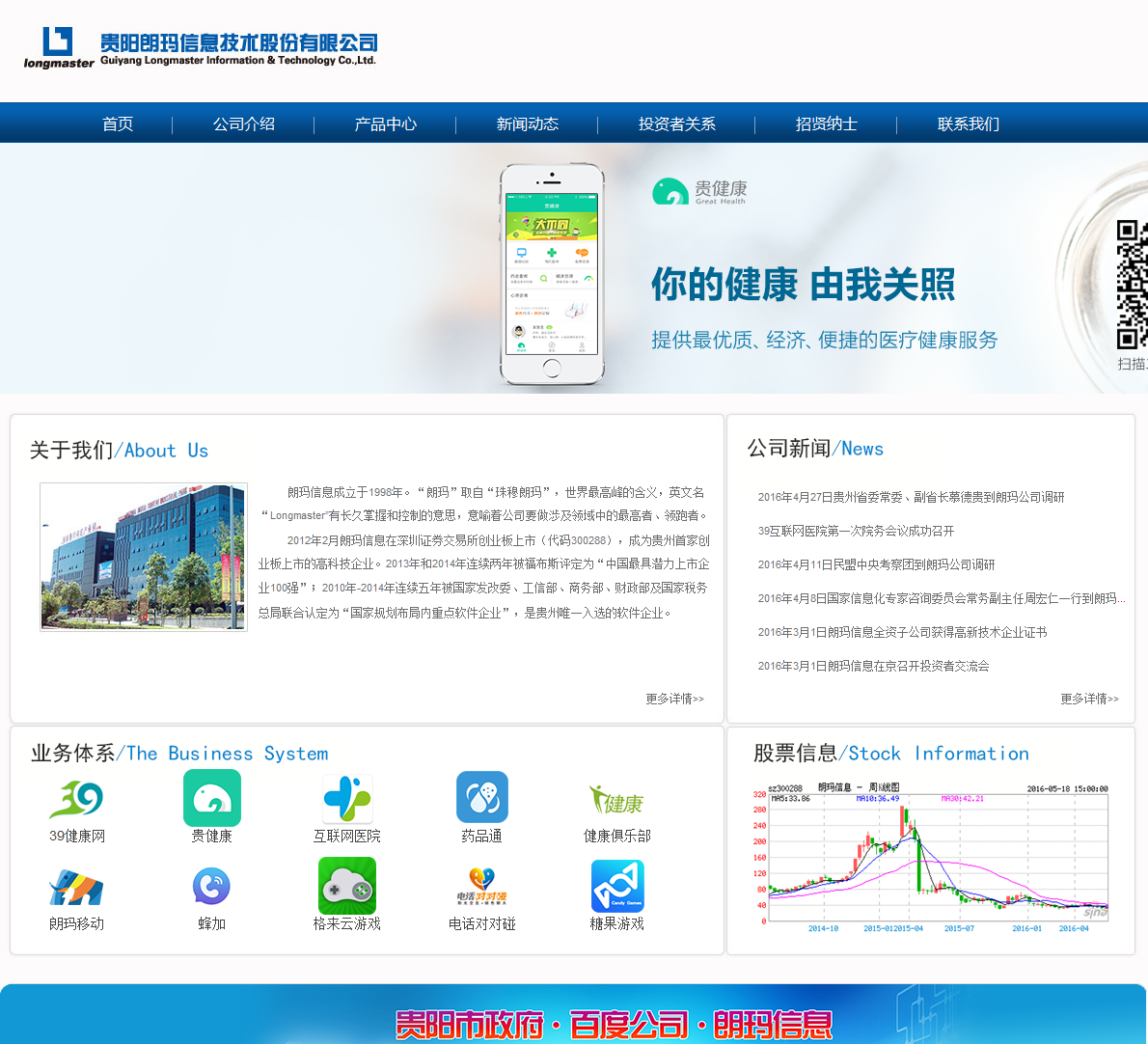The image size is (1148, 1044).
Task: Click the sz300288 stock chart image
Action: pyautogui.click(x=931, y=858)
